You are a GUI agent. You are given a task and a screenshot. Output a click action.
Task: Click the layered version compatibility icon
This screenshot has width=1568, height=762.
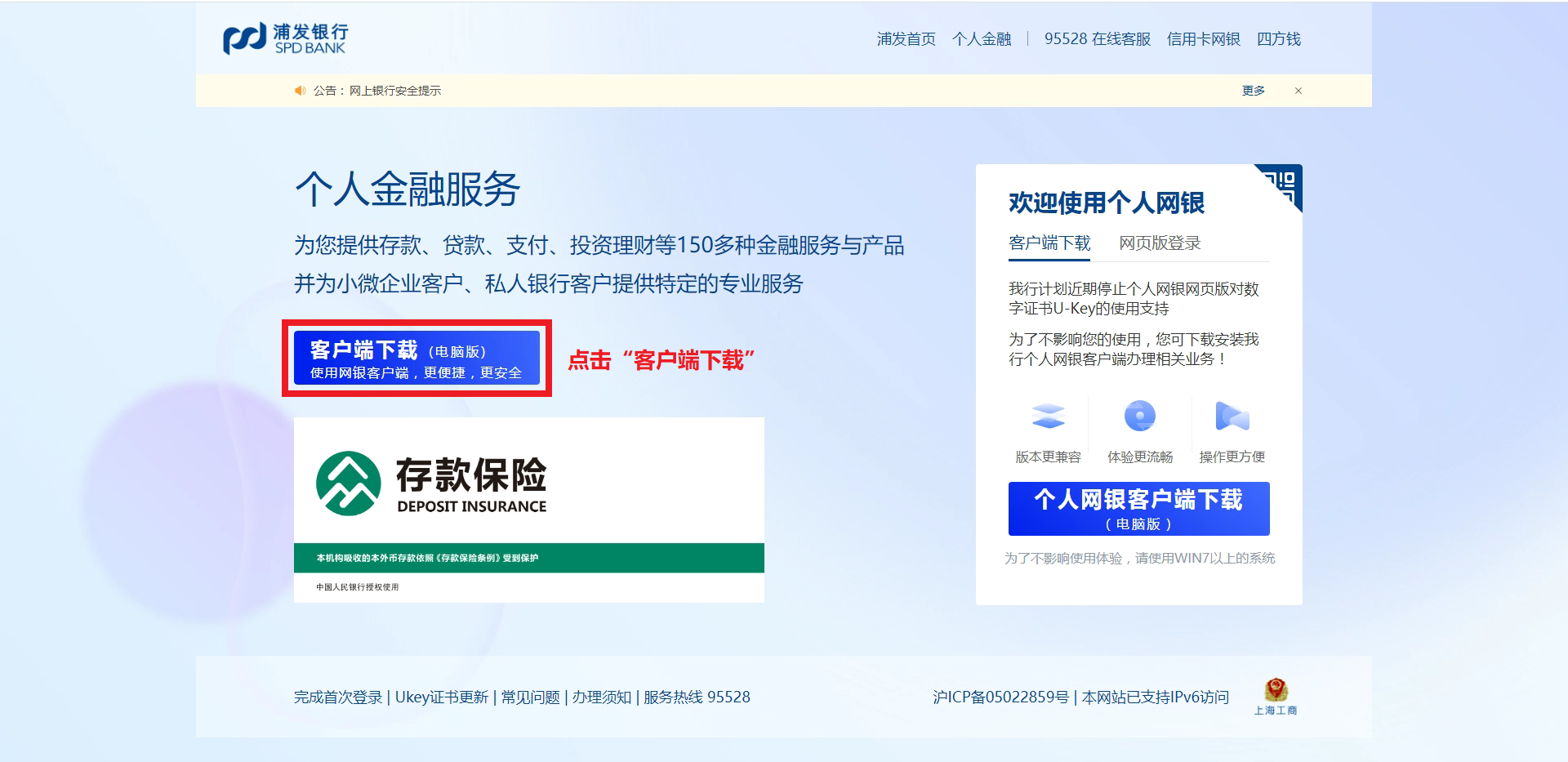pyautogui.click(x=1048, y=416)
